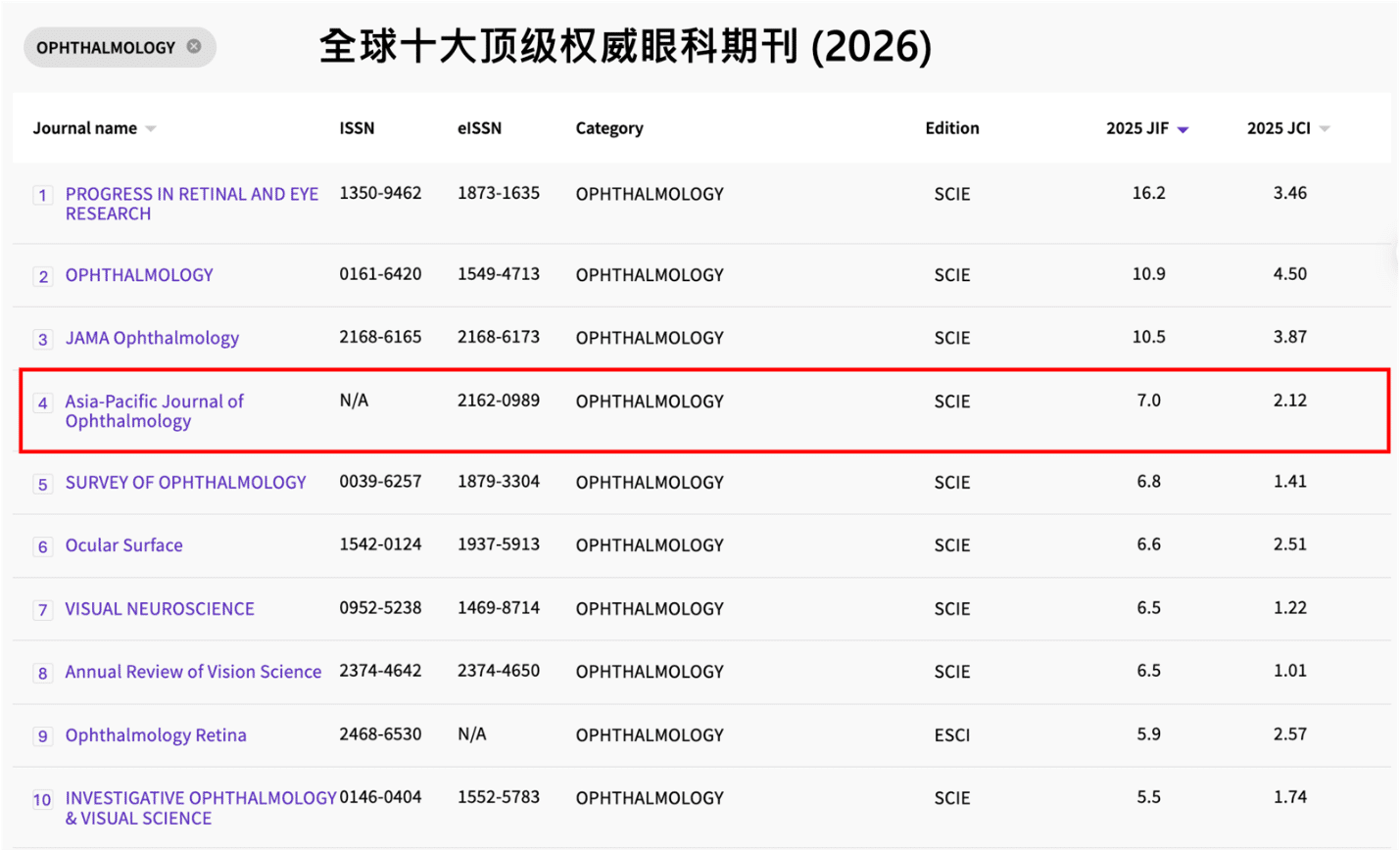This screenshot has height=850, width=1400.
Task: Click the 2025 JCI header label
Action: pos(1279,128)
